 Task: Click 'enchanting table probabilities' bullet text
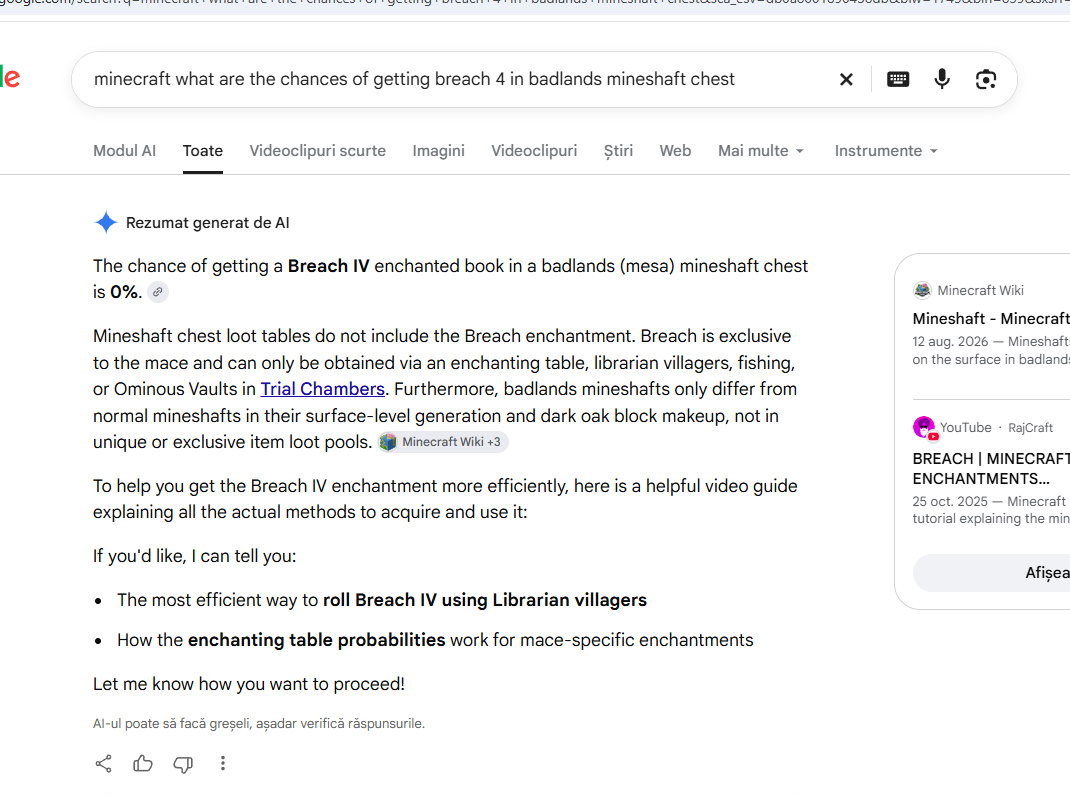[317, 640]
